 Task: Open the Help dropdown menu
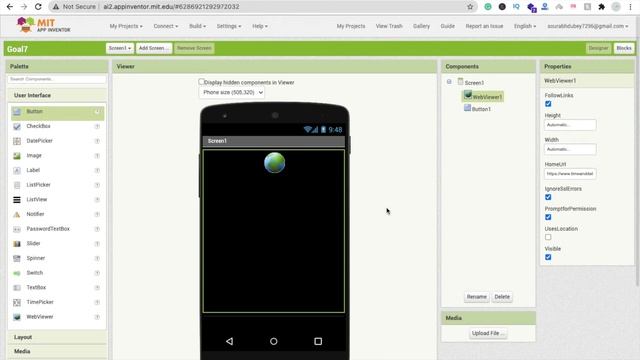[260, 26]
